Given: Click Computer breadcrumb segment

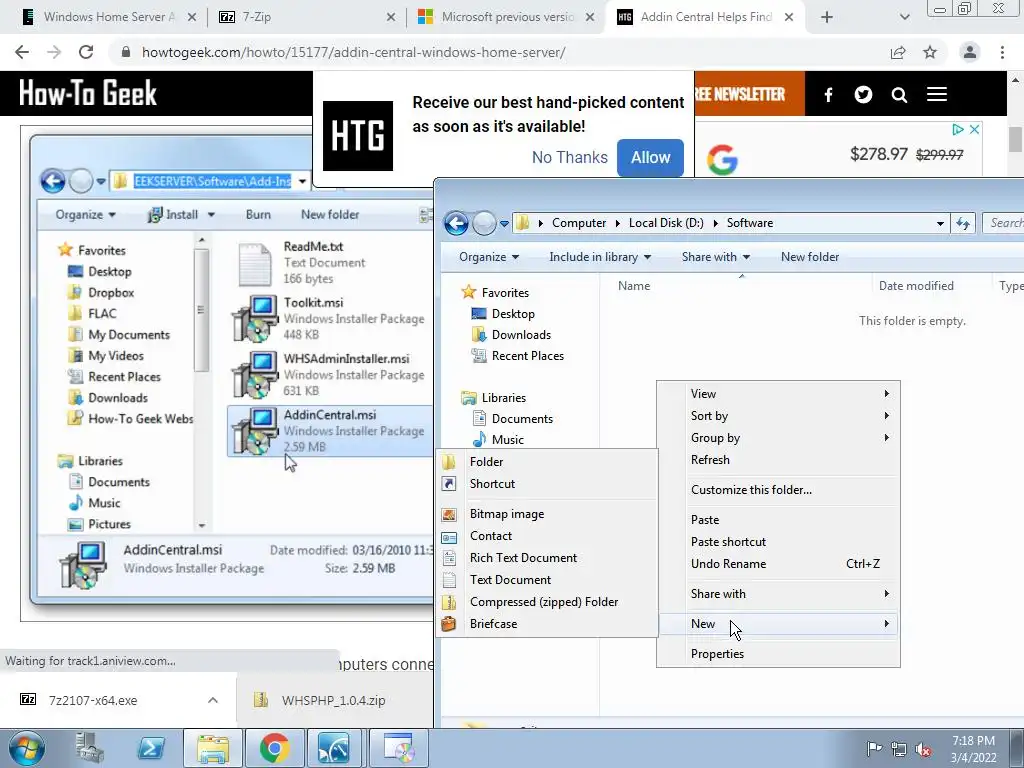Looking at the screenshot, I should click(x=579, y=223).
